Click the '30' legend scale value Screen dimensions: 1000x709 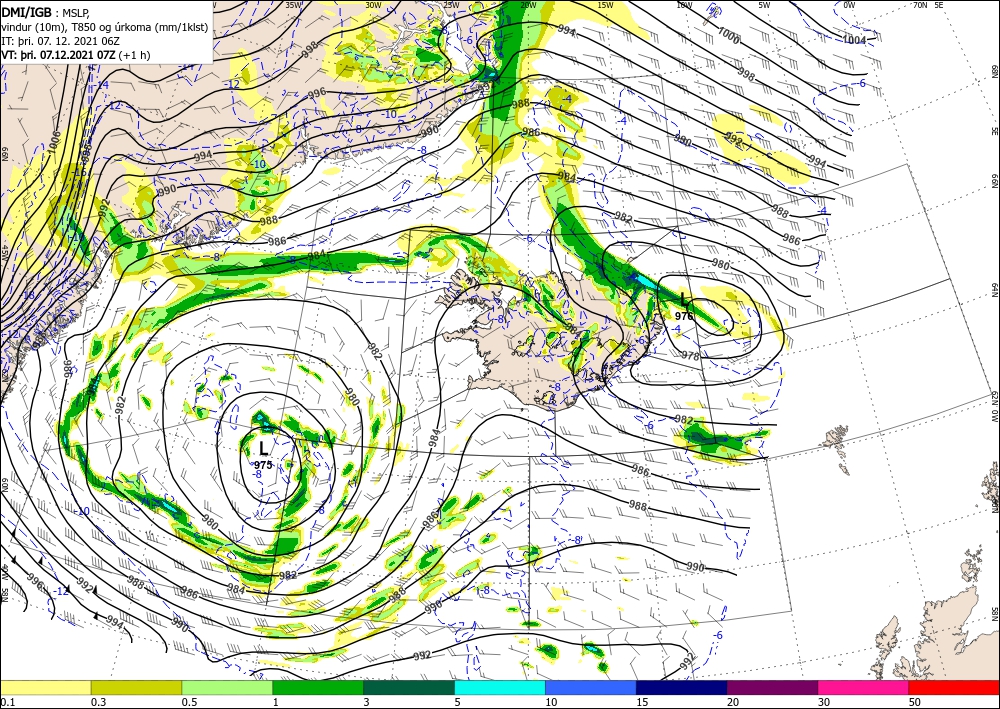(824, 702)
